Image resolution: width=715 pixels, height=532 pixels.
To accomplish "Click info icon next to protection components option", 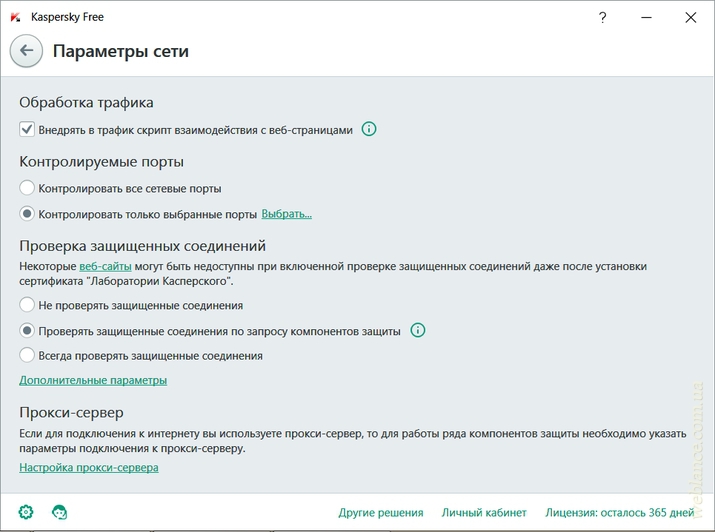I will pos(418,330).
